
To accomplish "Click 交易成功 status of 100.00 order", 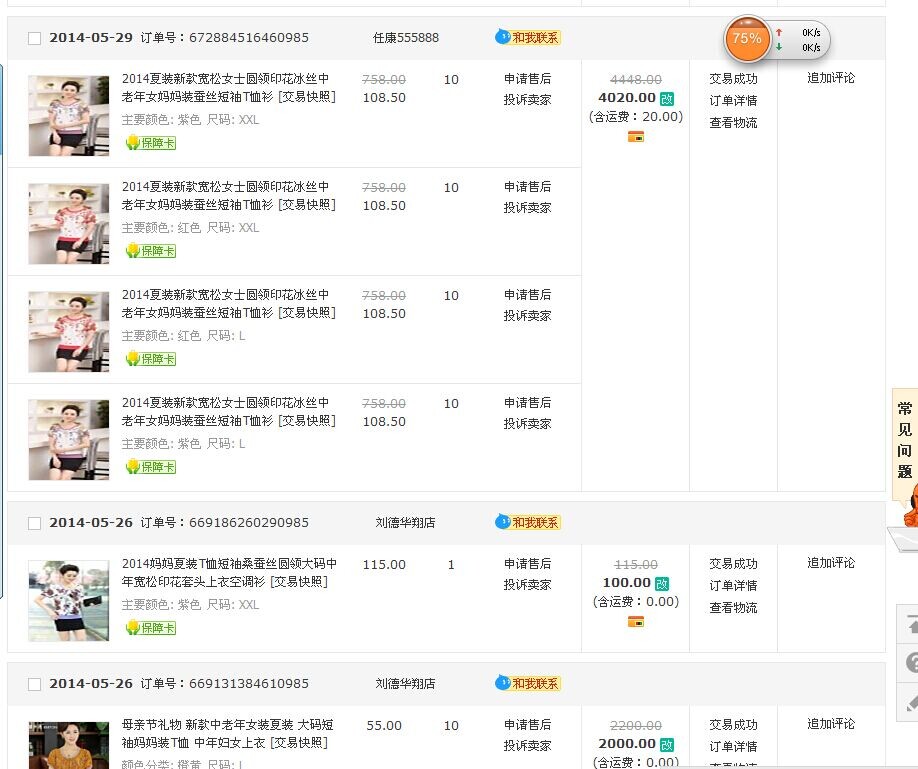I will [733, 563].
